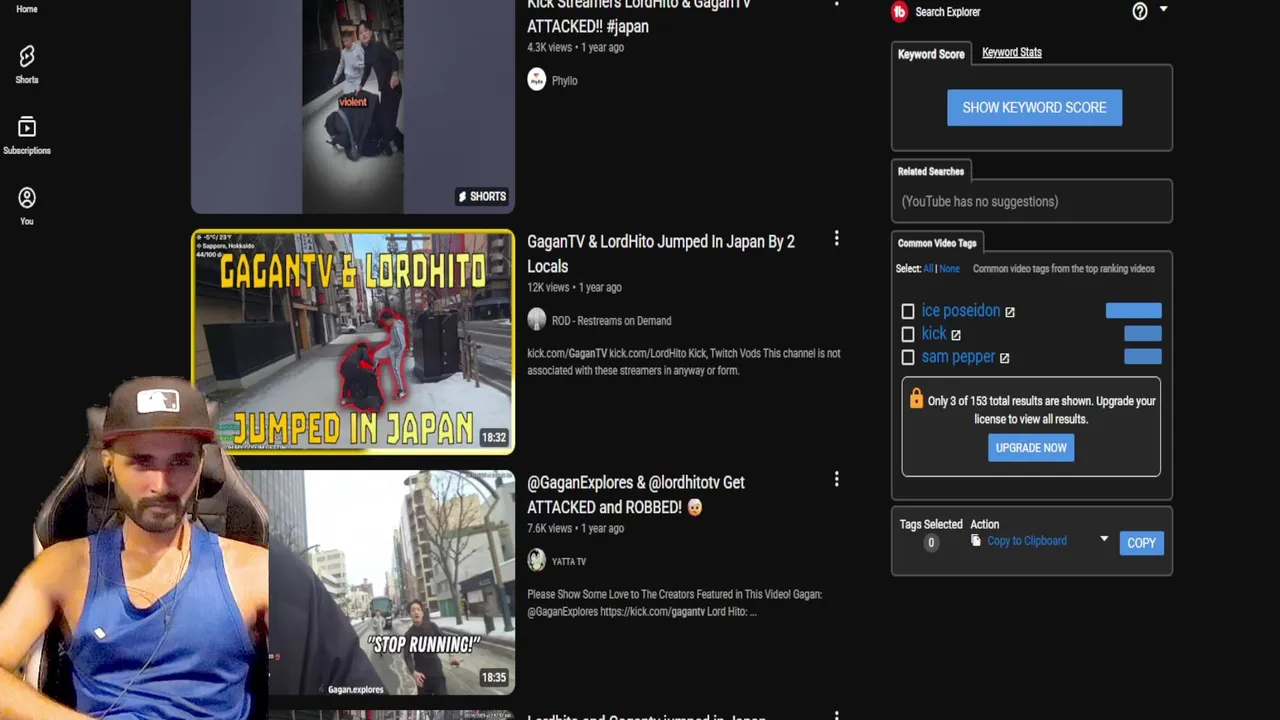Select None of the video tags
The image size is (1280, 720).
point(949,269)
